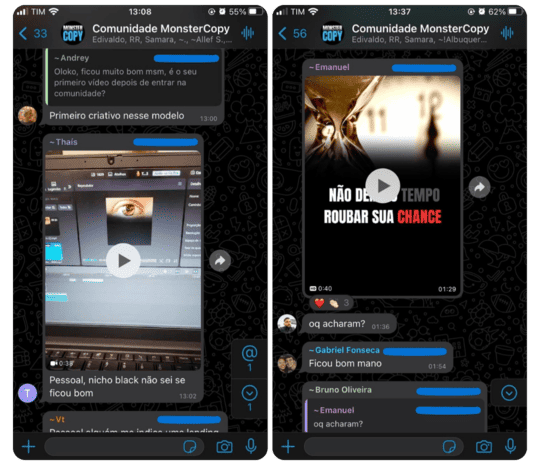Viewport: 540px width, 465px height.
Task: Tap sender name ~Thaís above video
Action: pyautogui.click(x=64, y=142)
